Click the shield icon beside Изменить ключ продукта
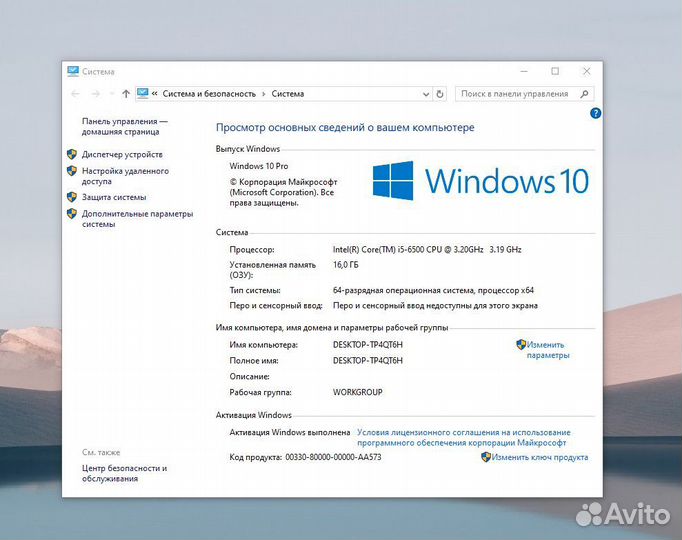 point(486,457)
